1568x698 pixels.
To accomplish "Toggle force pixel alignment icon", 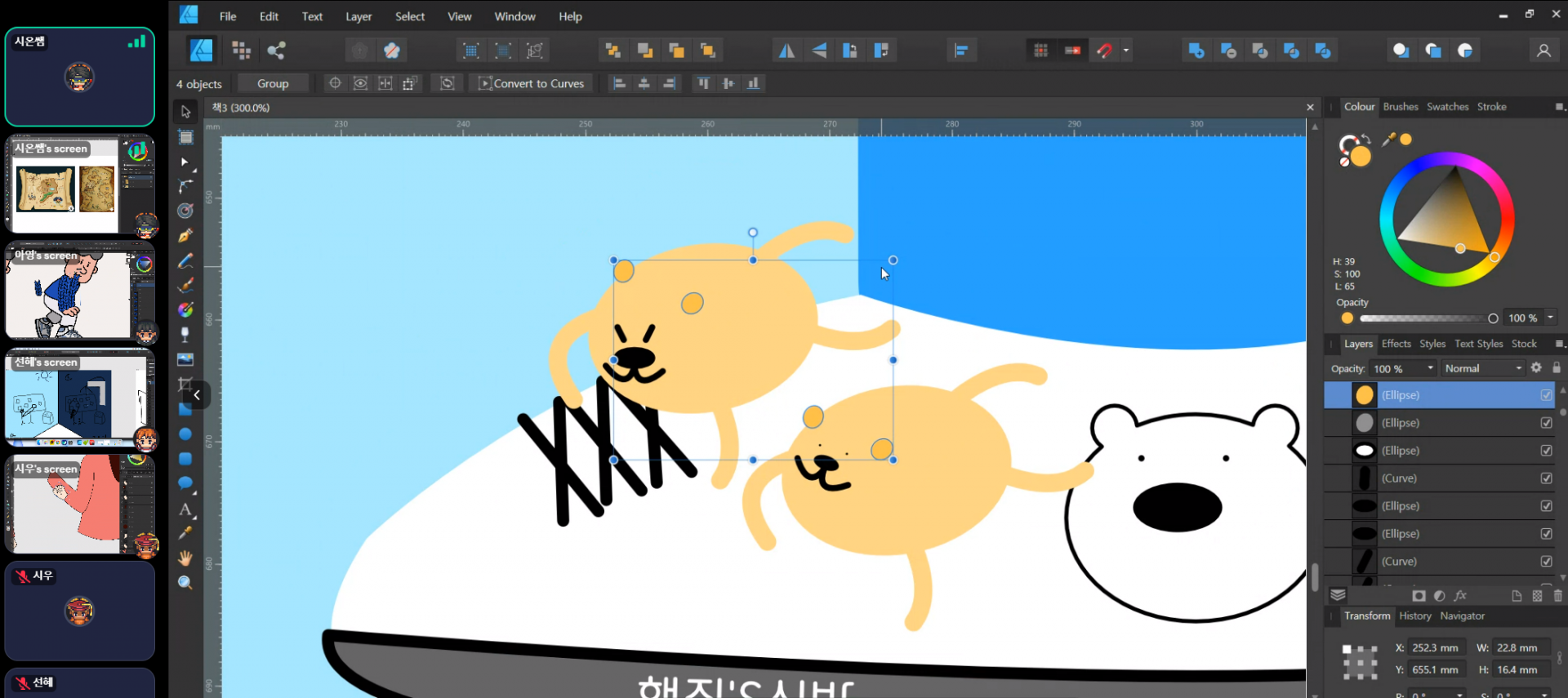I will [1072, 51].
